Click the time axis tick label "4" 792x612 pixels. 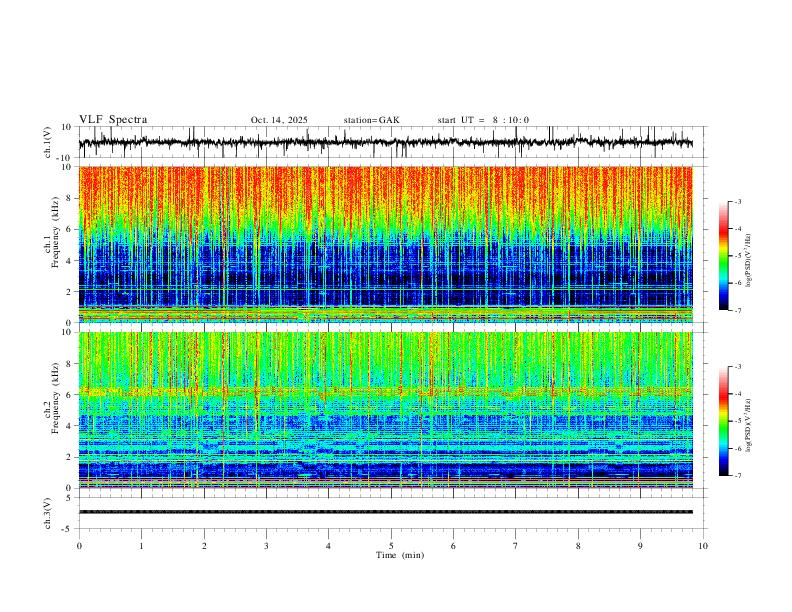[328, 546]
